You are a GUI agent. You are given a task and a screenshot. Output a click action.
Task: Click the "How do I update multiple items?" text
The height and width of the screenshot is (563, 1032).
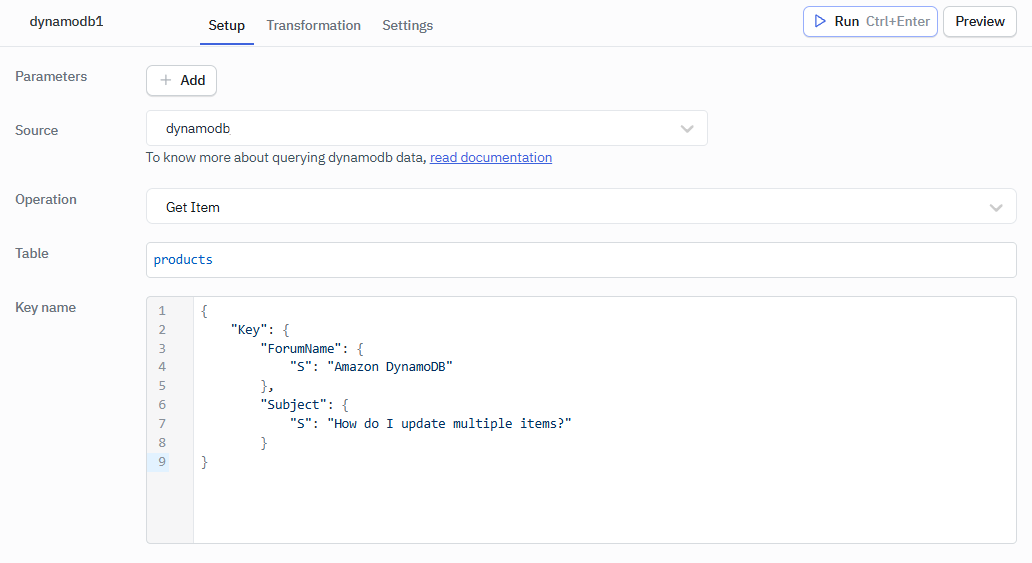tap(448, 424)
